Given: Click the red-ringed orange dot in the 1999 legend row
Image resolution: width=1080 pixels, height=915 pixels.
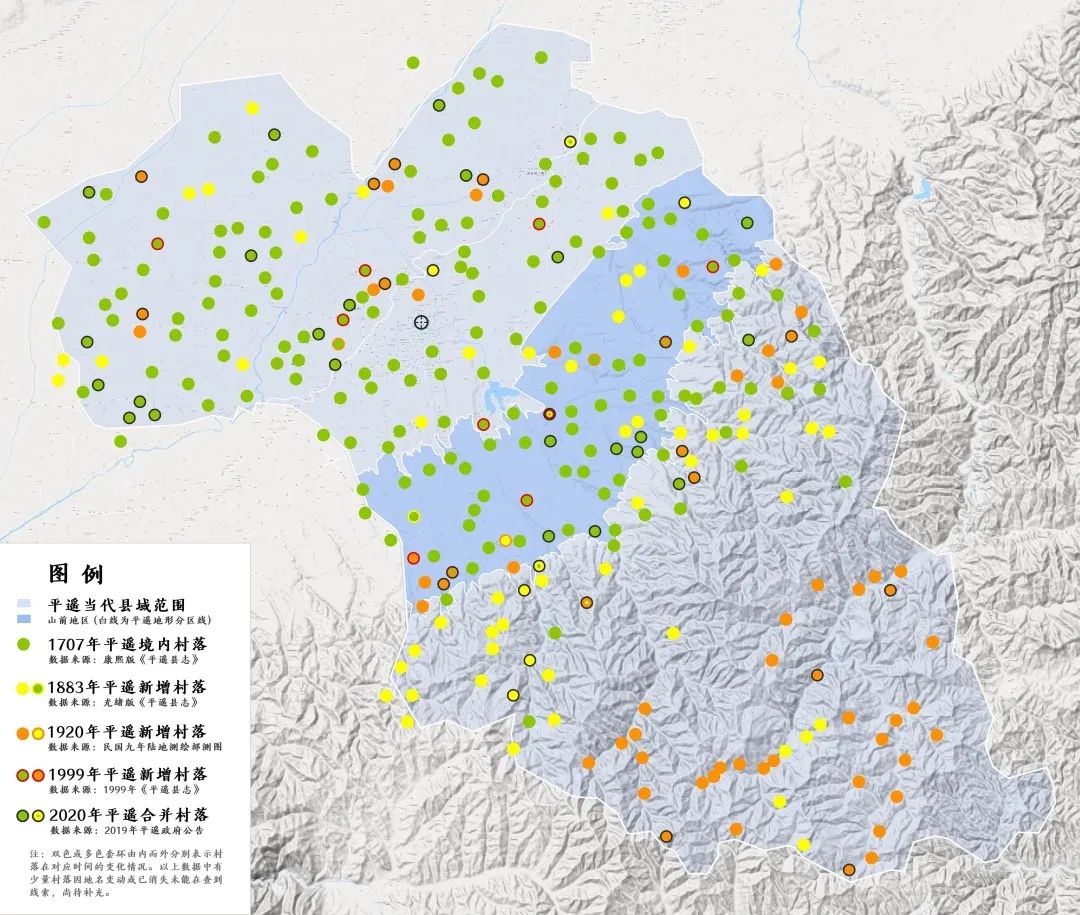Looking at the screenshot, I should pos(38,775).
